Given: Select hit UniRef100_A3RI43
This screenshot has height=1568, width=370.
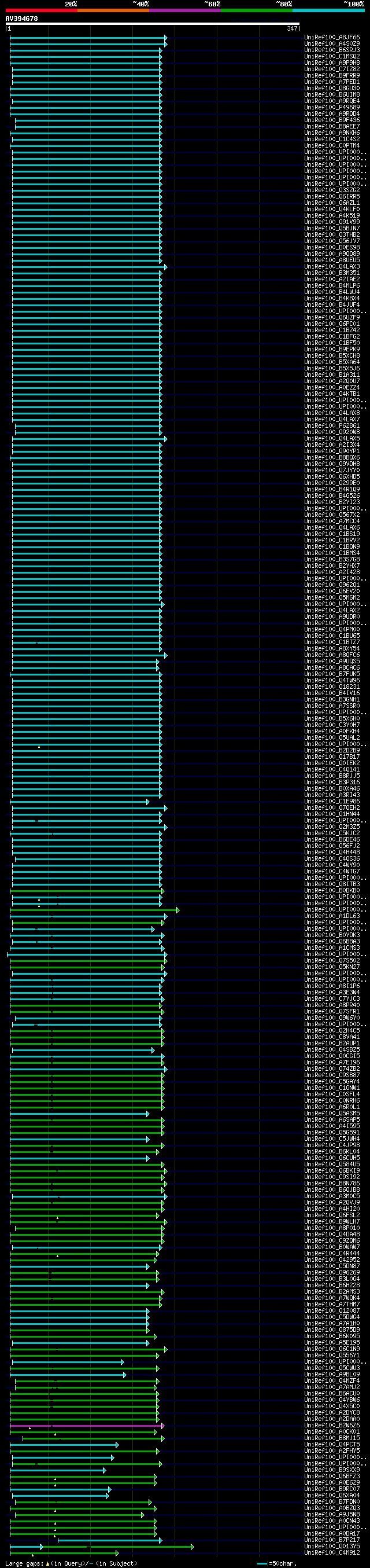Looking at the screenshot, I should (332, 795).
